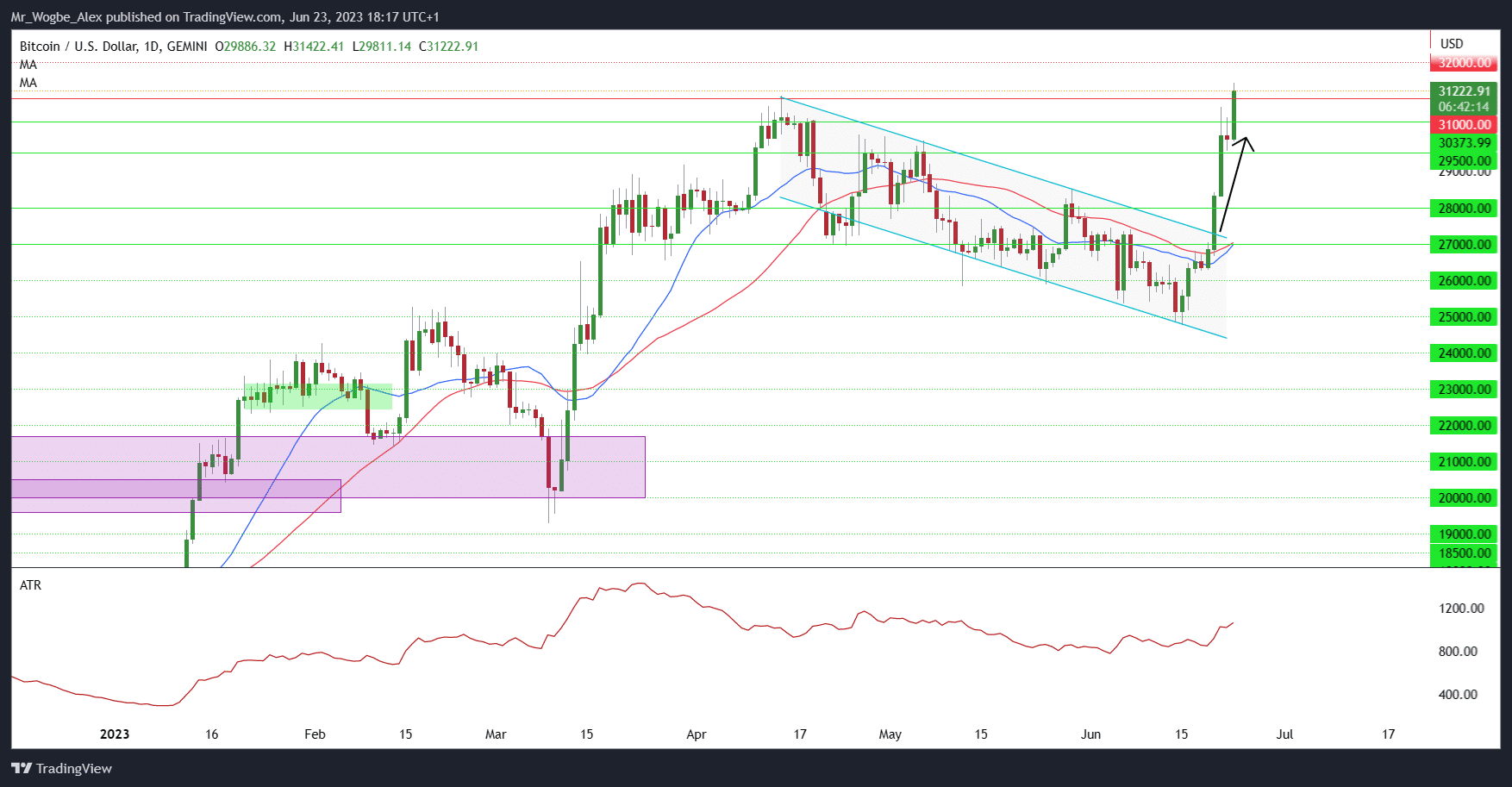Click the Feb label on the time axis
The width and height of the screenshot is (1512, 787).
tap(315, 734)
